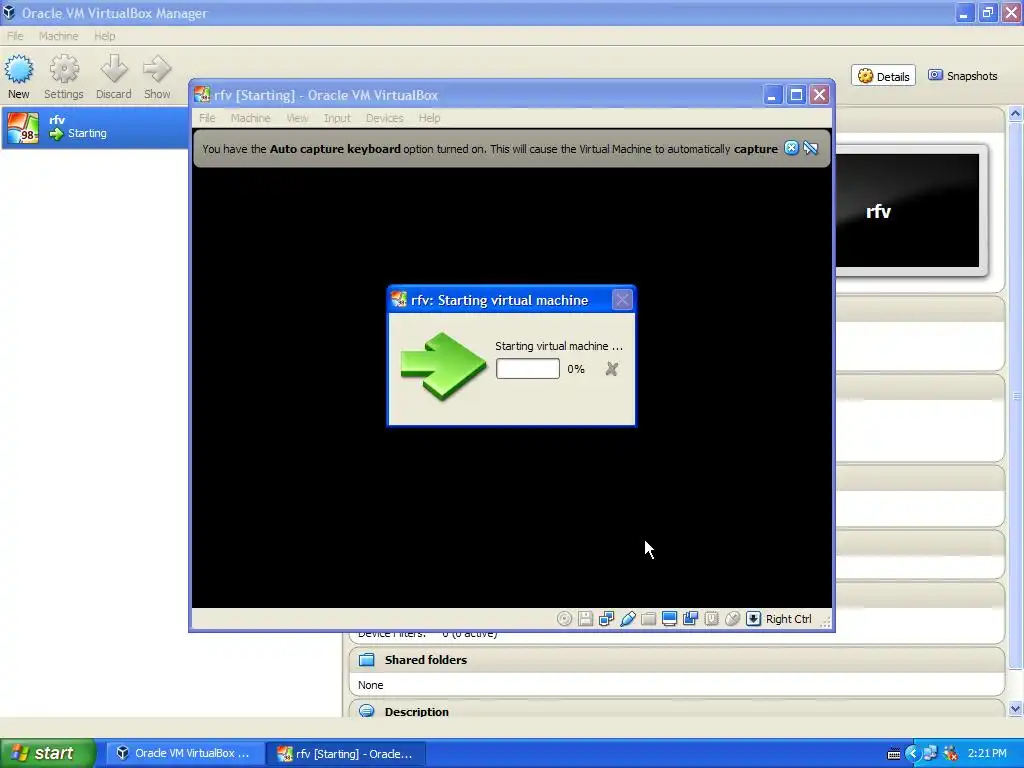Click the network adapters status icon
The image size is (1024, 768).
pyautogui.click(x=606, y=618)
